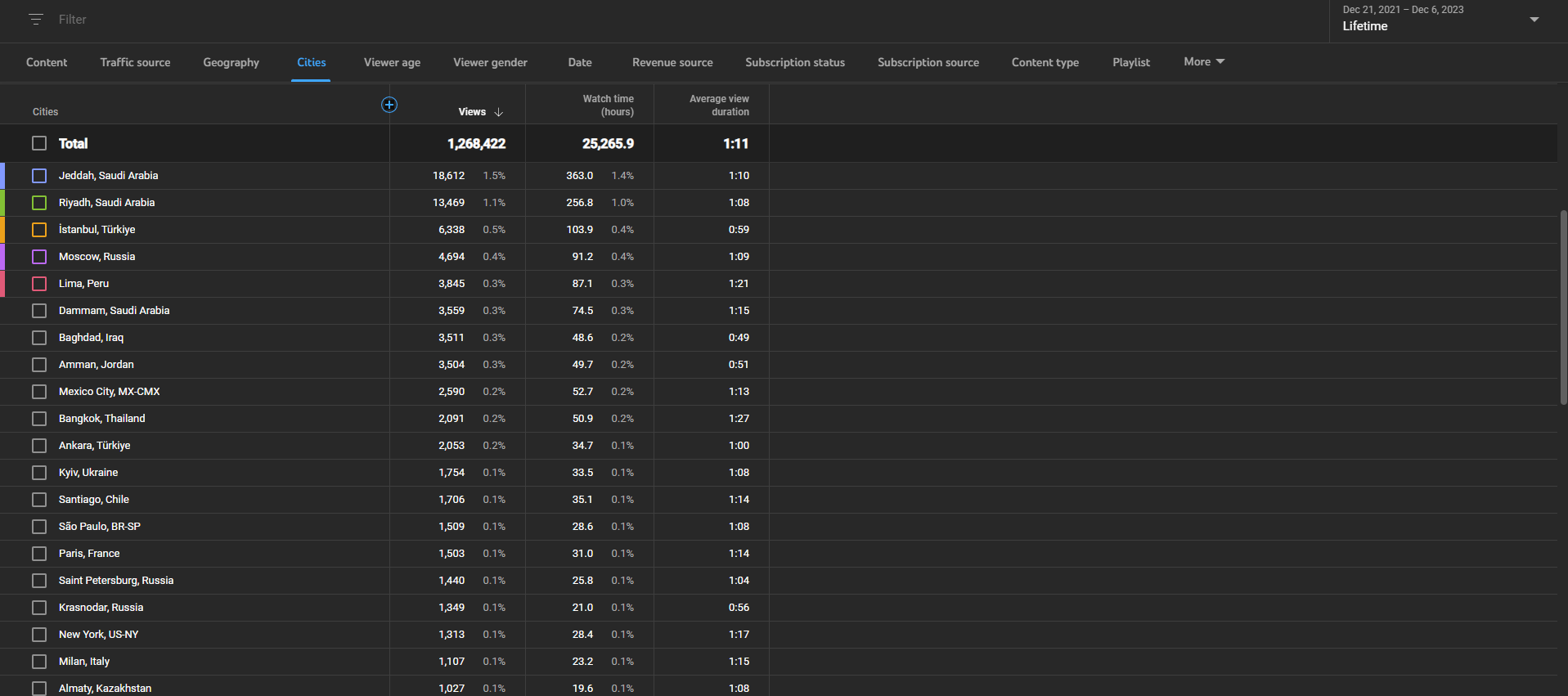Check the Milan, Italy checkbox

pyautogui.click(x=39, y=662)
